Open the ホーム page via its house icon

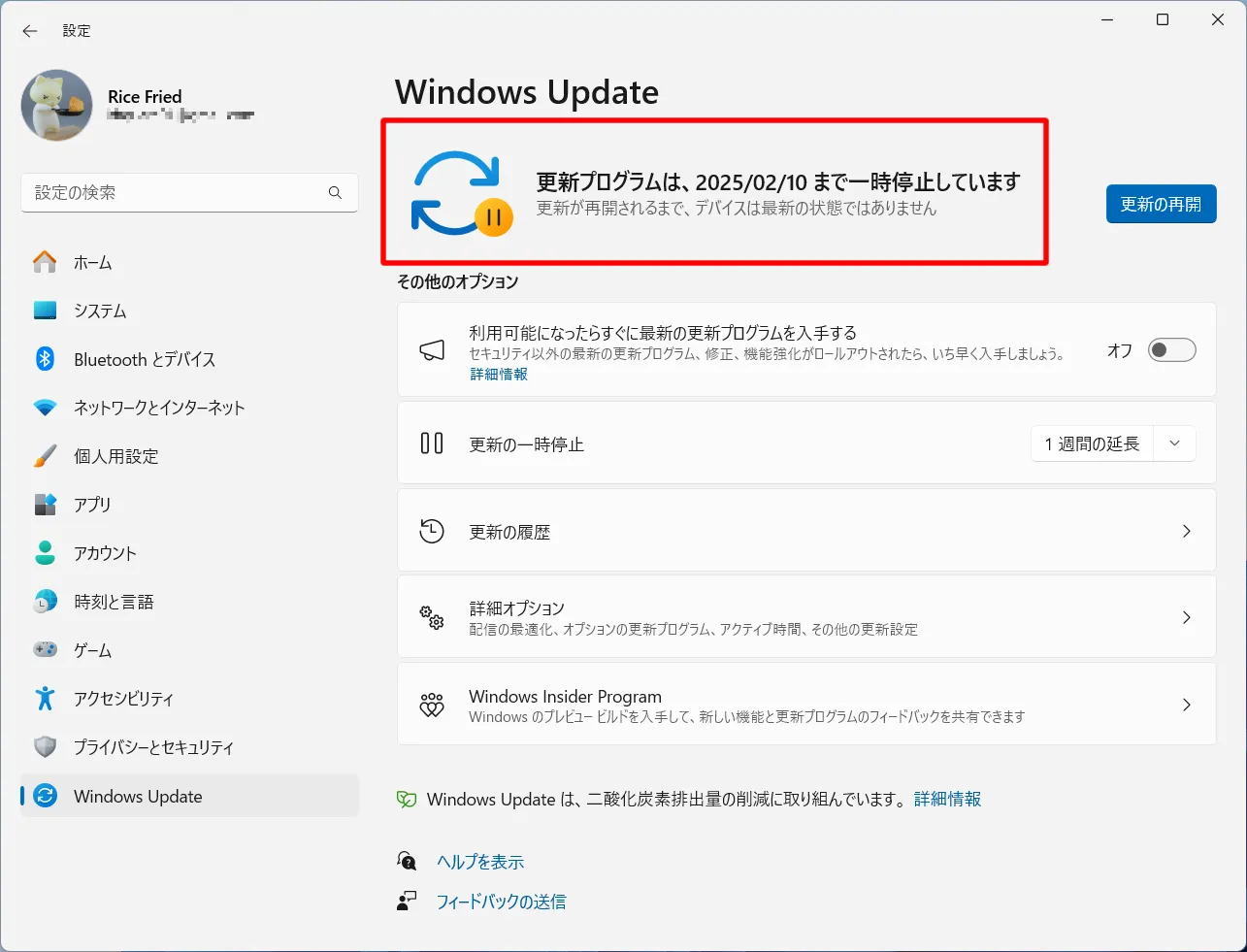coord(45,262)
